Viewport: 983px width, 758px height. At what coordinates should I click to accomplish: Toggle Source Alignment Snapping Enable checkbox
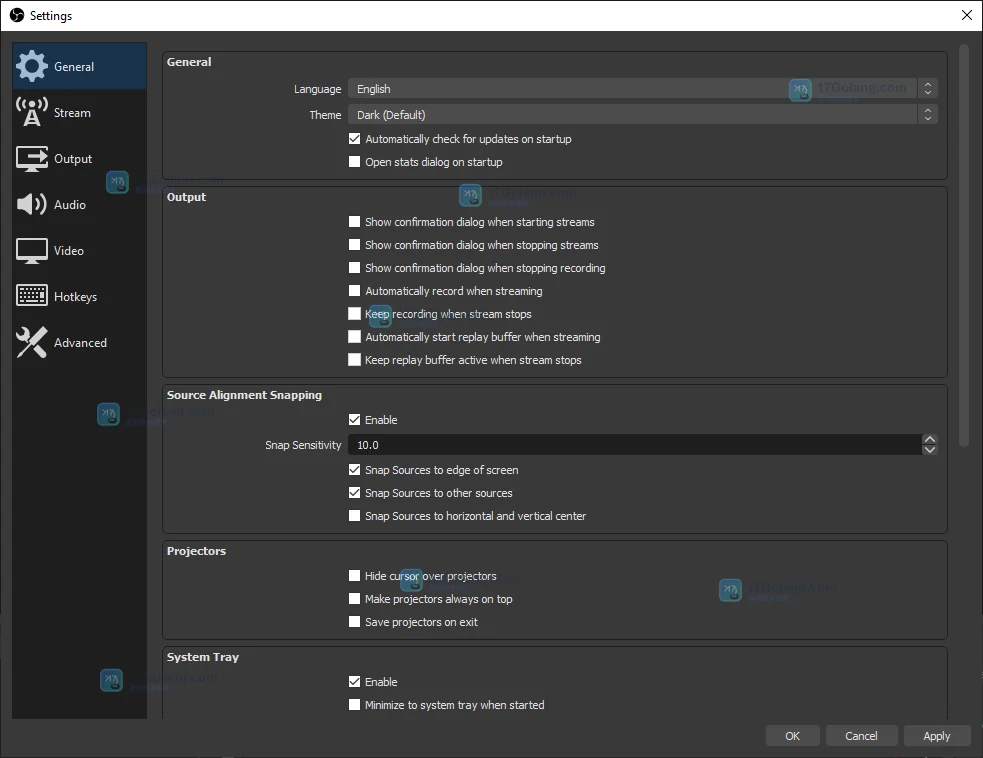pos(354,419)
